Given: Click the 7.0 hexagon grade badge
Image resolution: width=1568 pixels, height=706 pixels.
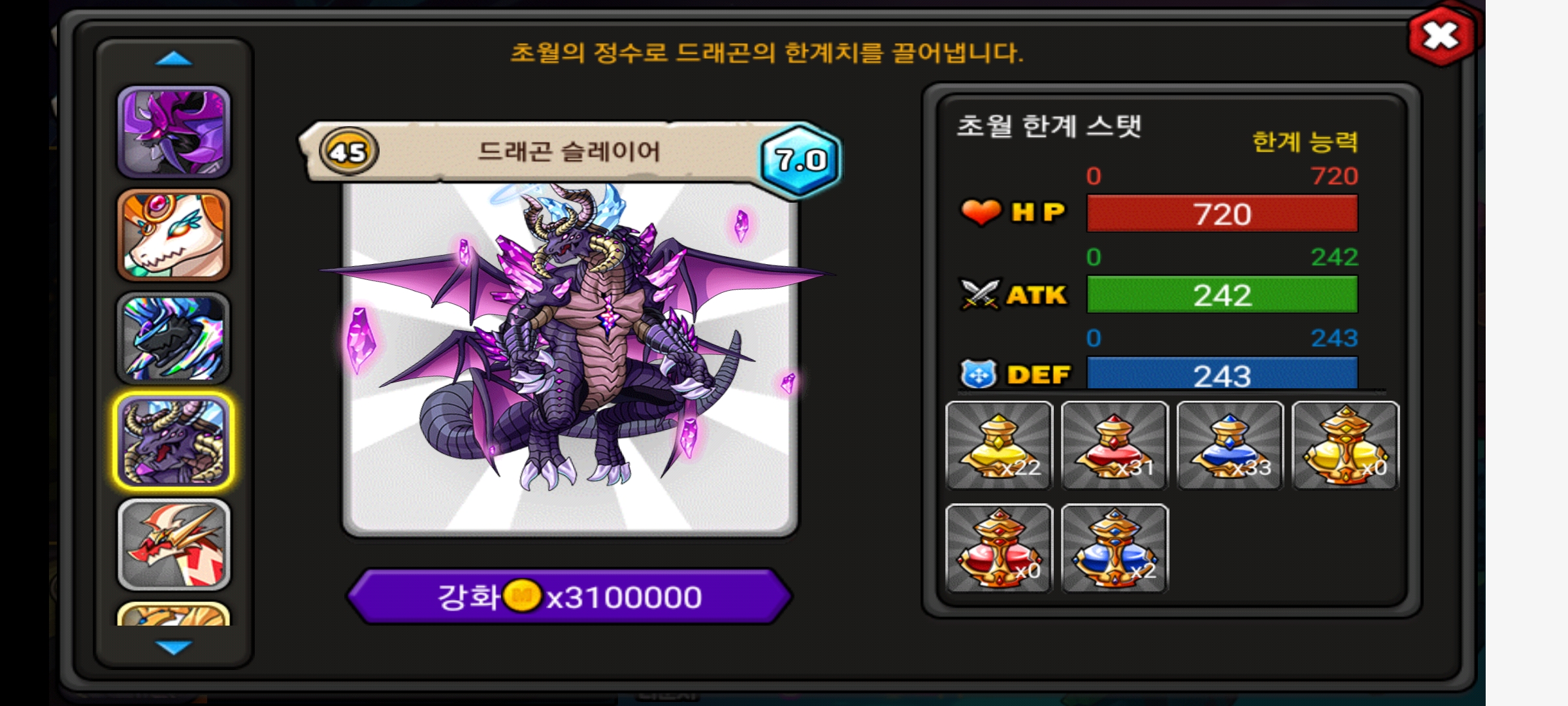Looking at the screenshot, I should pos(800,160).
